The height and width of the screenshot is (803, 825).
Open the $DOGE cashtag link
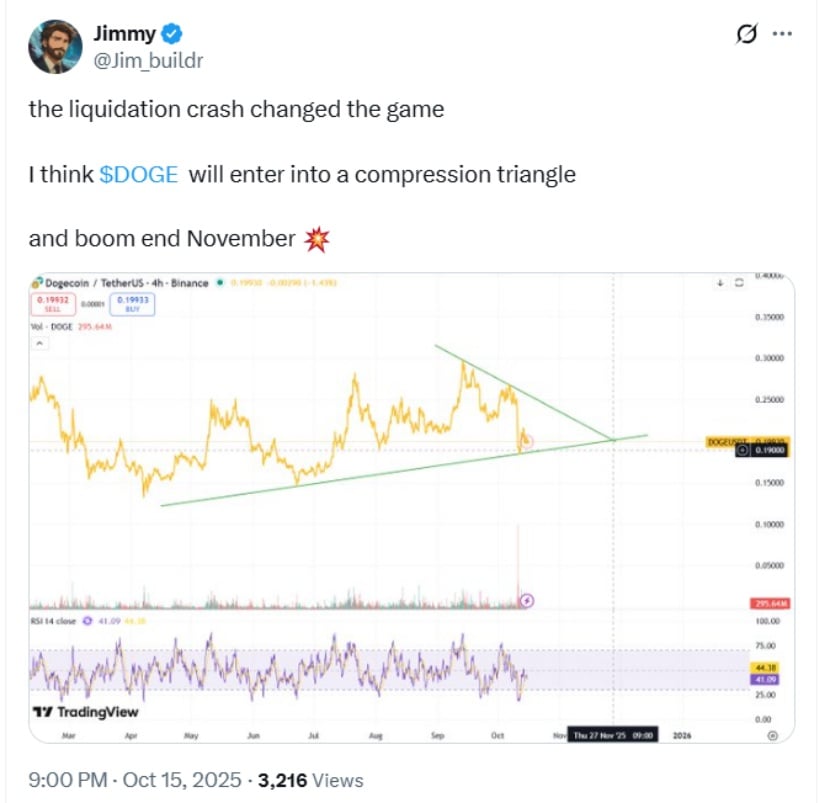(139, 174)
